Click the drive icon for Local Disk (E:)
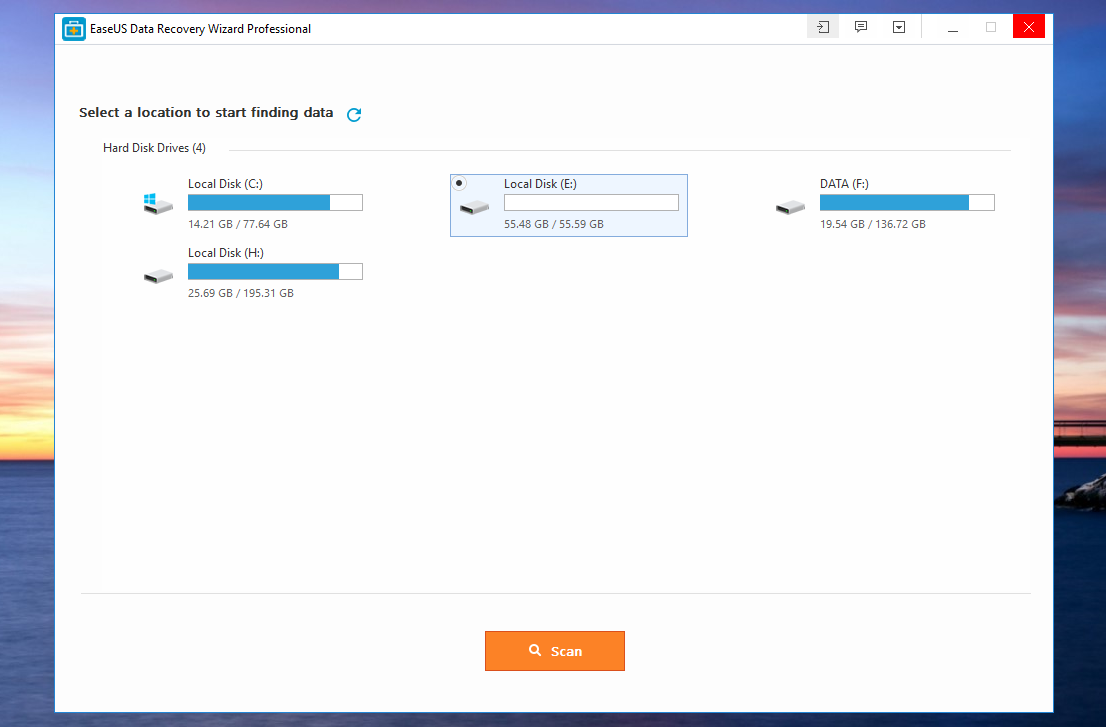The image size is (1106, 727). [474, 207]
